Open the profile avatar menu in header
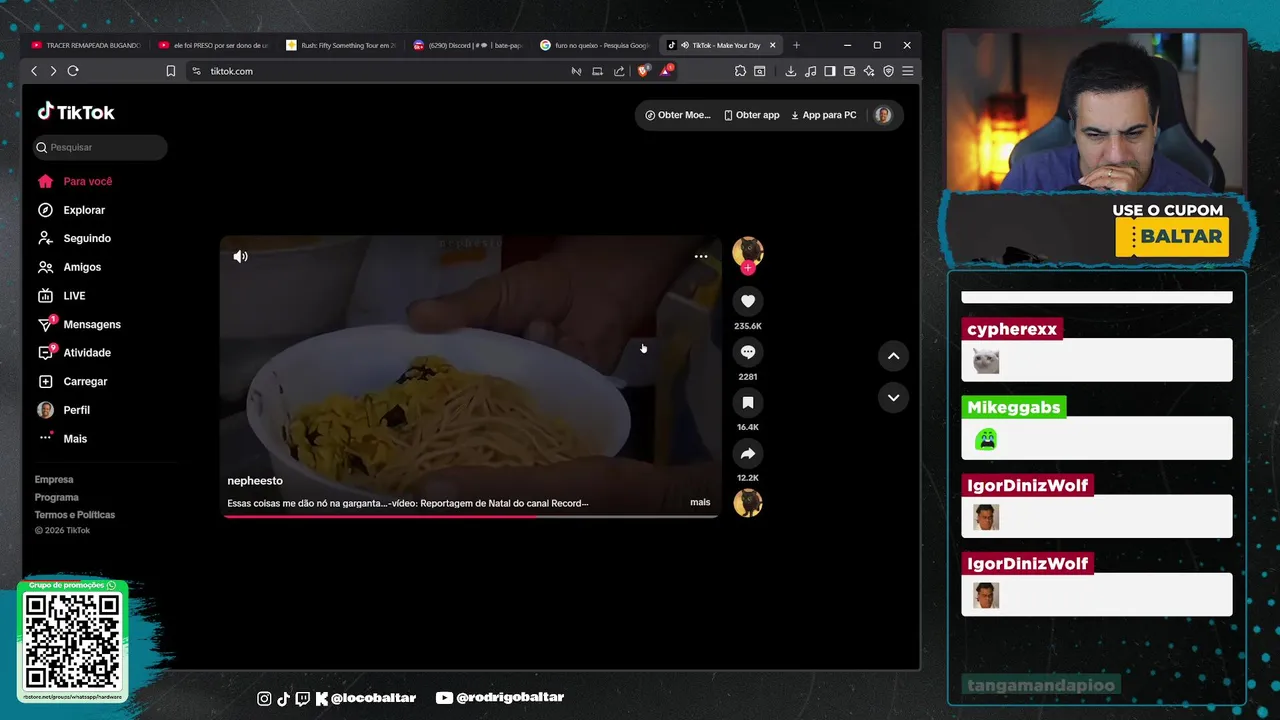This screenshot has width=1280, height=720. pyautogui.click(x=883, y=115)
